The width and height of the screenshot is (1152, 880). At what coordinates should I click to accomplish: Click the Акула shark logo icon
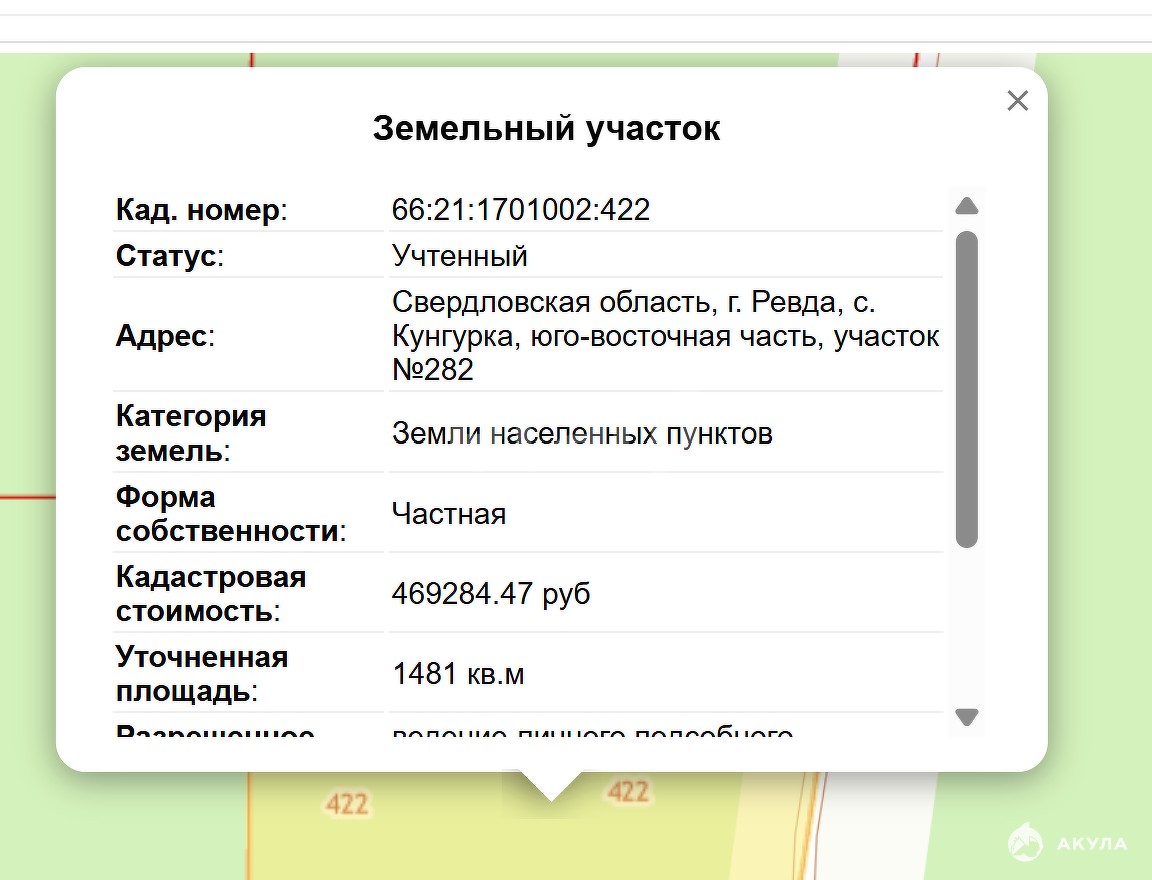coord(1026,842)
